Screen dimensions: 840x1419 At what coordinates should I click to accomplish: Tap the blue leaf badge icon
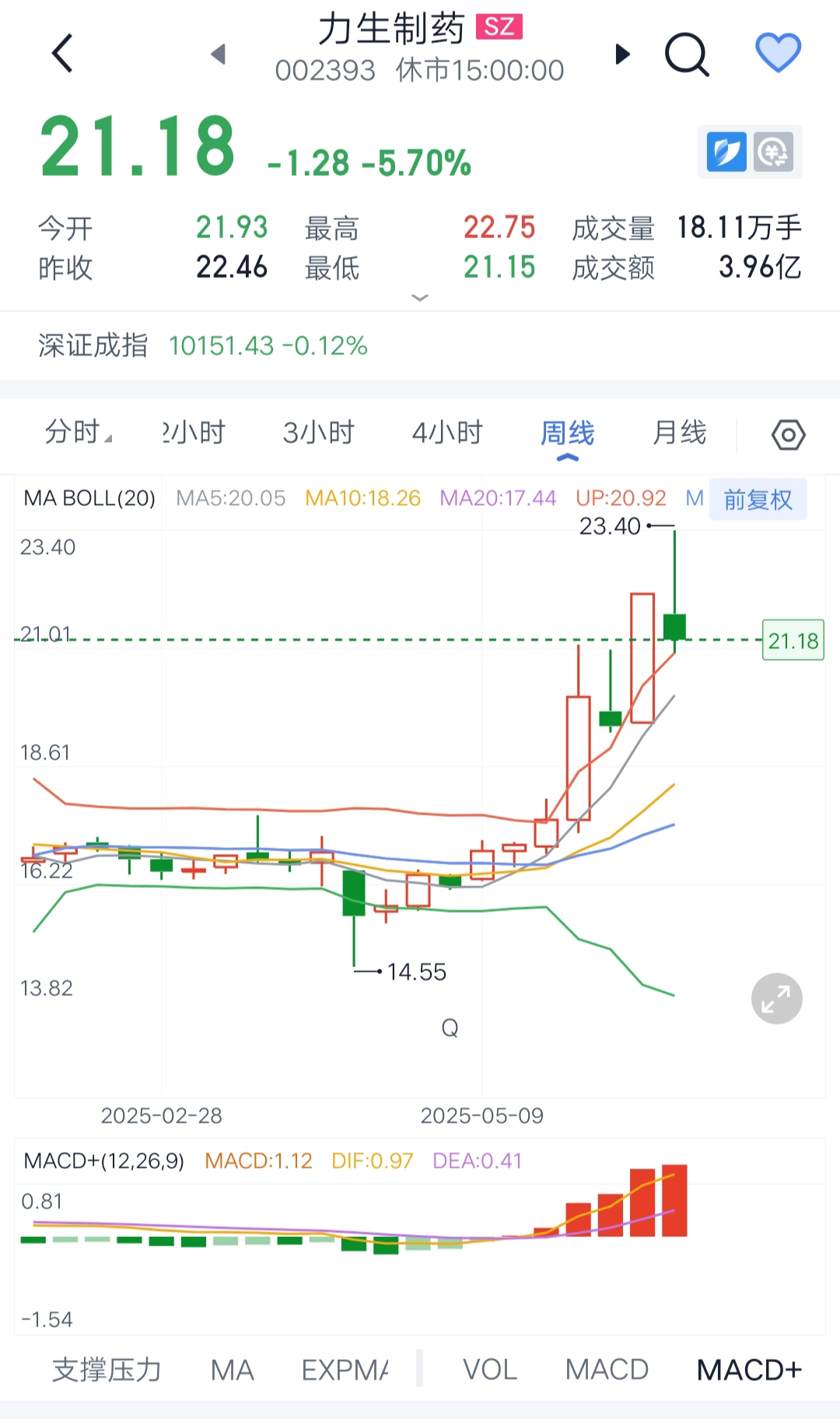click(x=726, y=152)
